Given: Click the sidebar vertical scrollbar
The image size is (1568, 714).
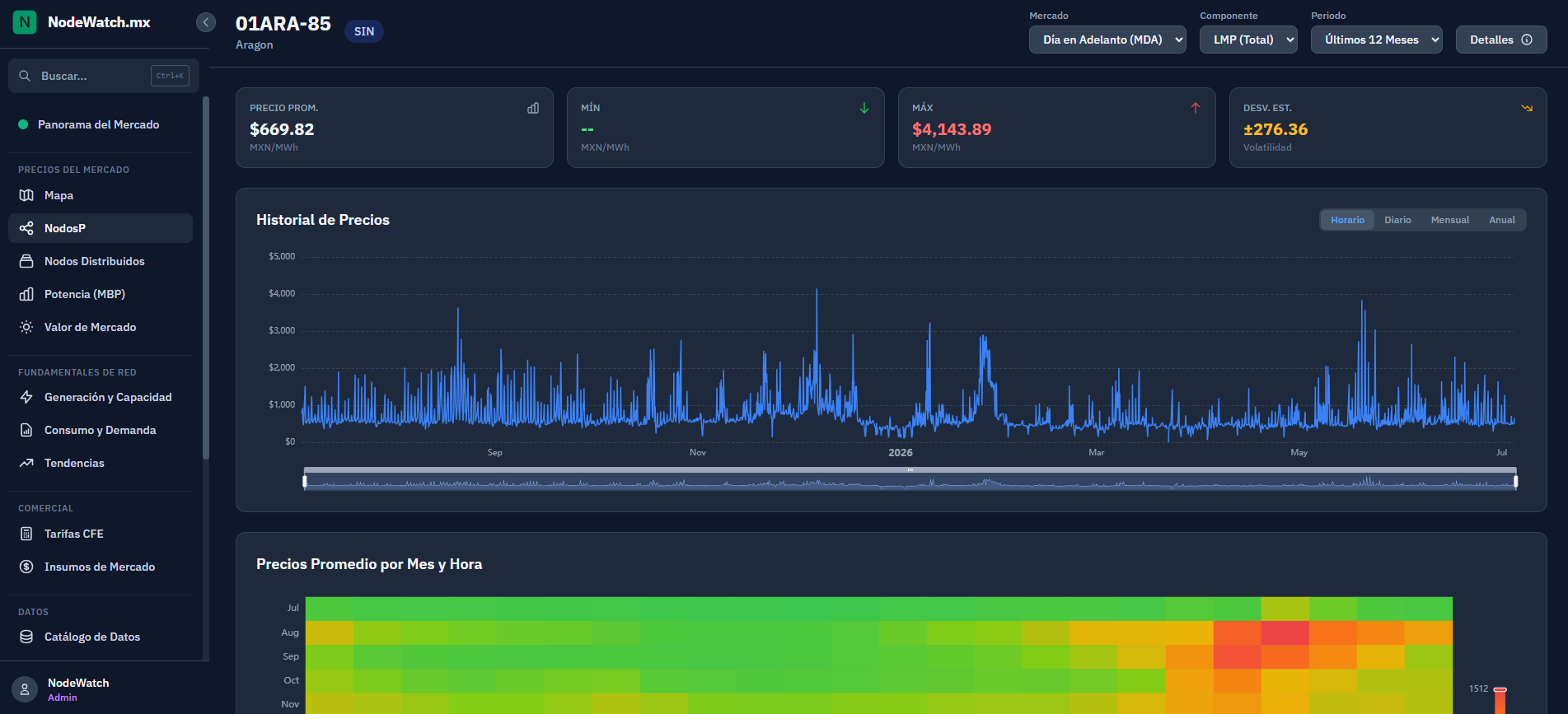Looking at the screenshot, I should coord(206,278).
